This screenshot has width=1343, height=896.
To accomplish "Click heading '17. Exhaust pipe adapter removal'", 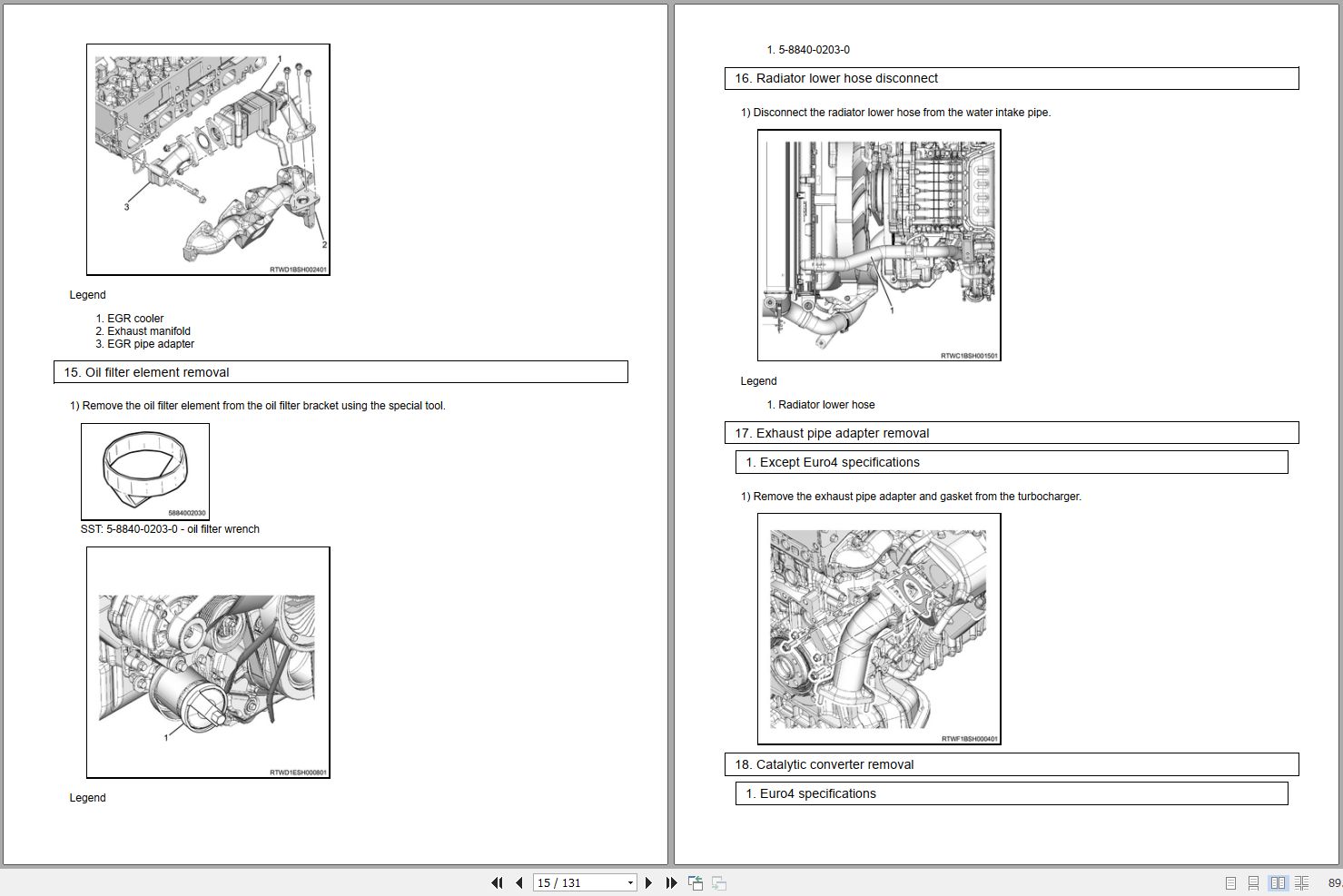I will pyautogui.click(x=1012, y=433).
